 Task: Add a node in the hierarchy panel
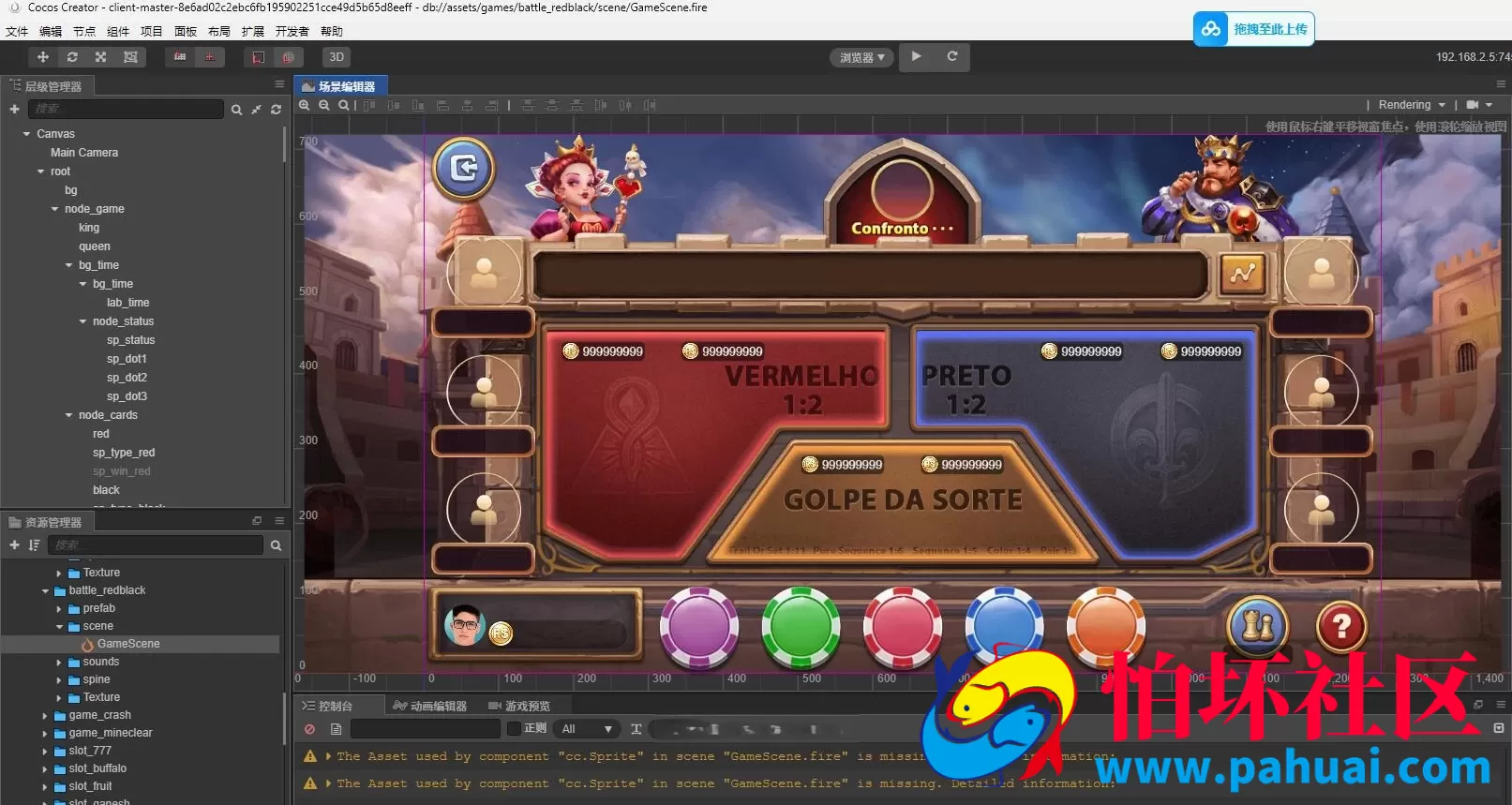tap(14, 110)
